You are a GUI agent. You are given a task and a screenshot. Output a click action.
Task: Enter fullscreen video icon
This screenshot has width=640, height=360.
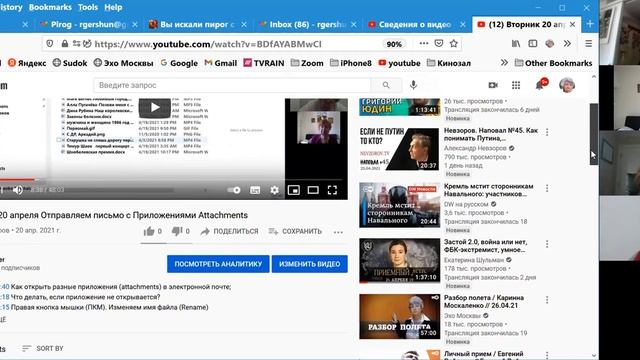(x=332, y=190)
